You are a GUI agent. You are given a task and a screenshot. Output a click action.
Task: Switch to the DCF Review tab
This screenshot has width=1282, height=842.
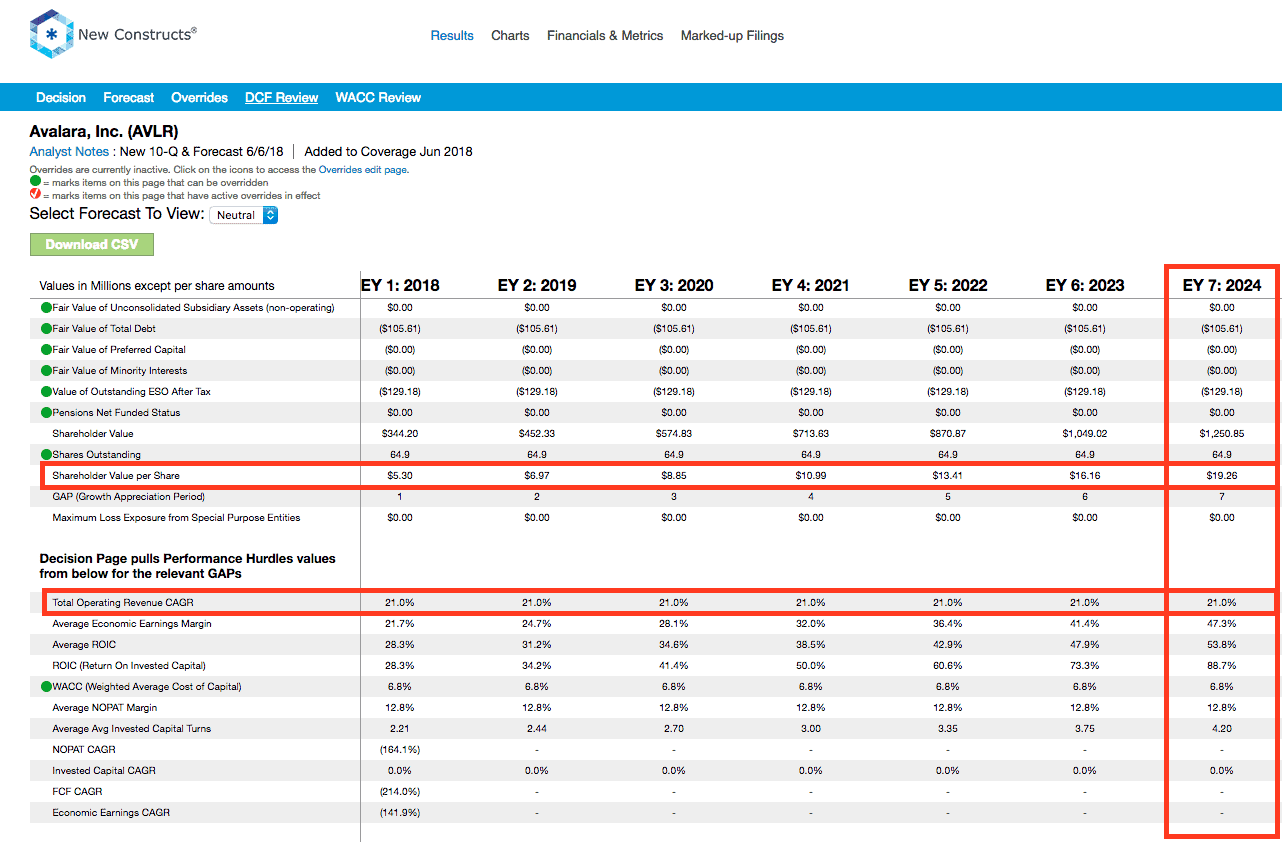[281, 97]
